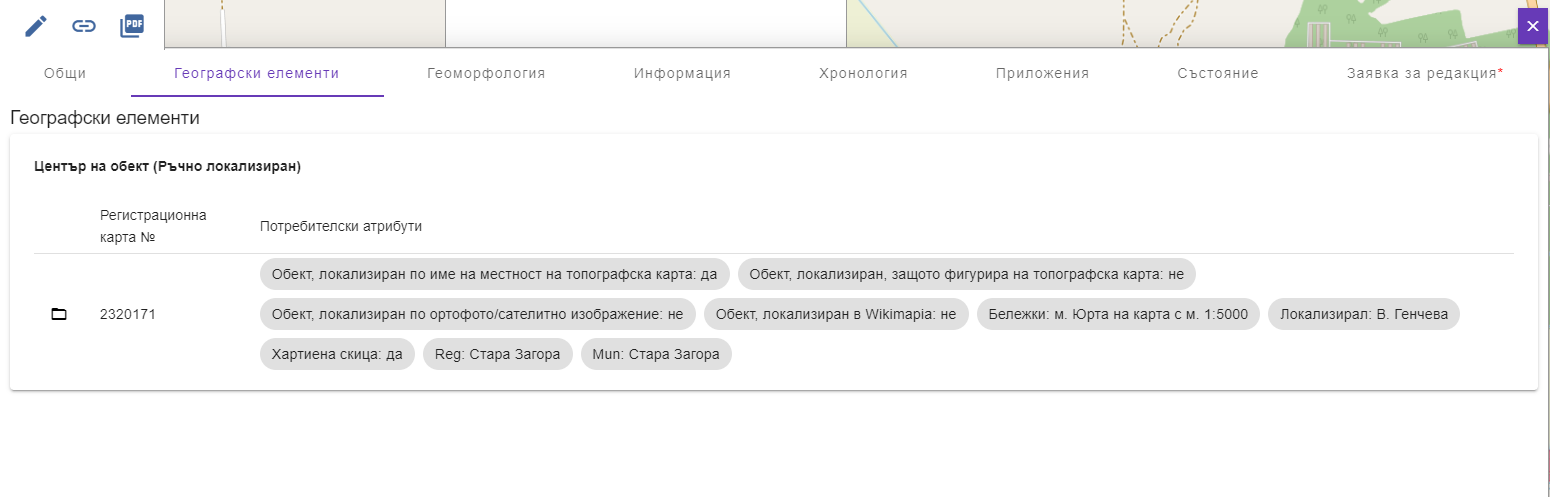The width and height of the screenshot is (1550, 497).
Task: Switch to the Общи tab
Action: coord(65,73)
